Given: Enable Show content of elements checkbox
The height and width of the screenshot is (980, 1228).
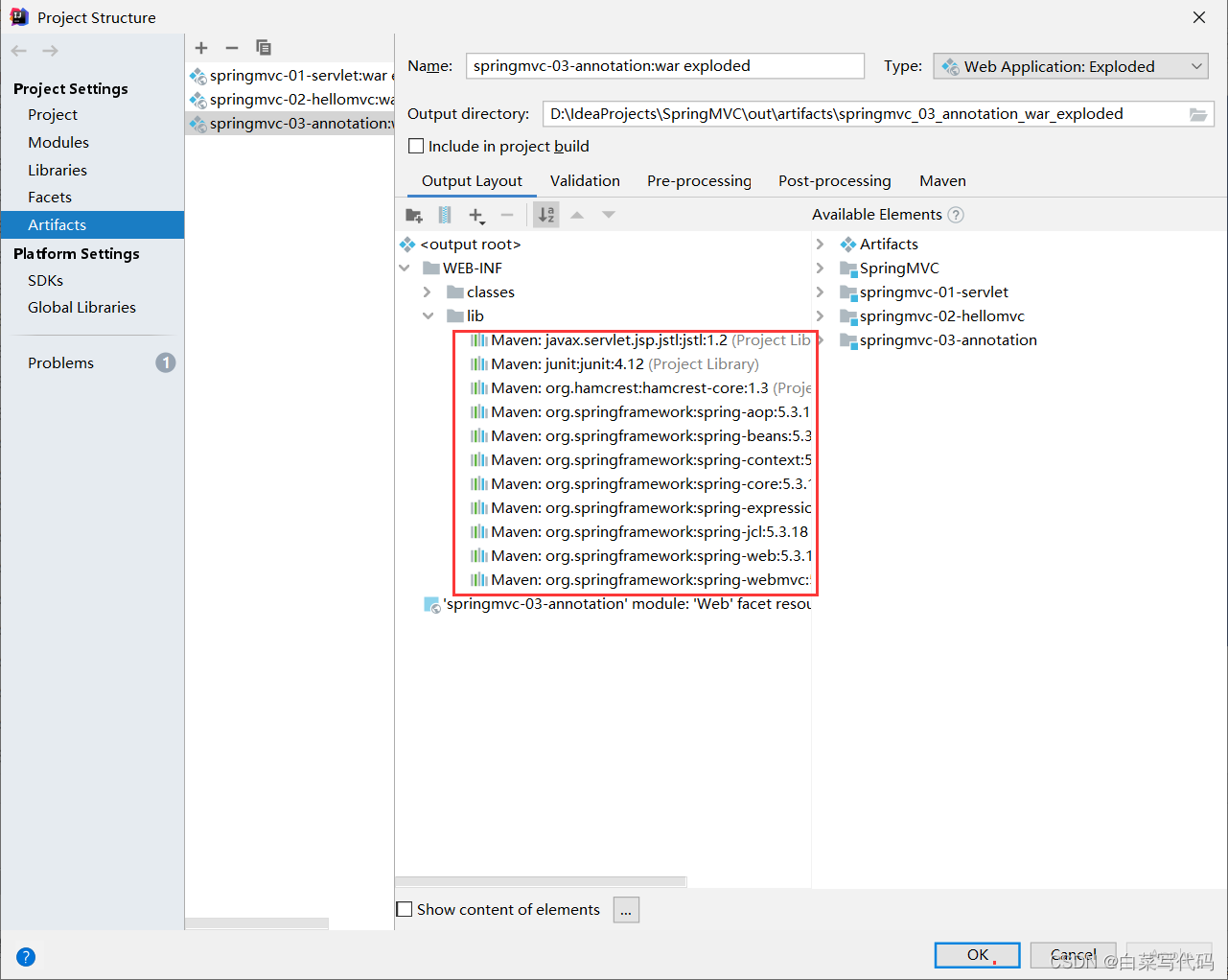Looking at the screenshot, I should tap(405, 909).
